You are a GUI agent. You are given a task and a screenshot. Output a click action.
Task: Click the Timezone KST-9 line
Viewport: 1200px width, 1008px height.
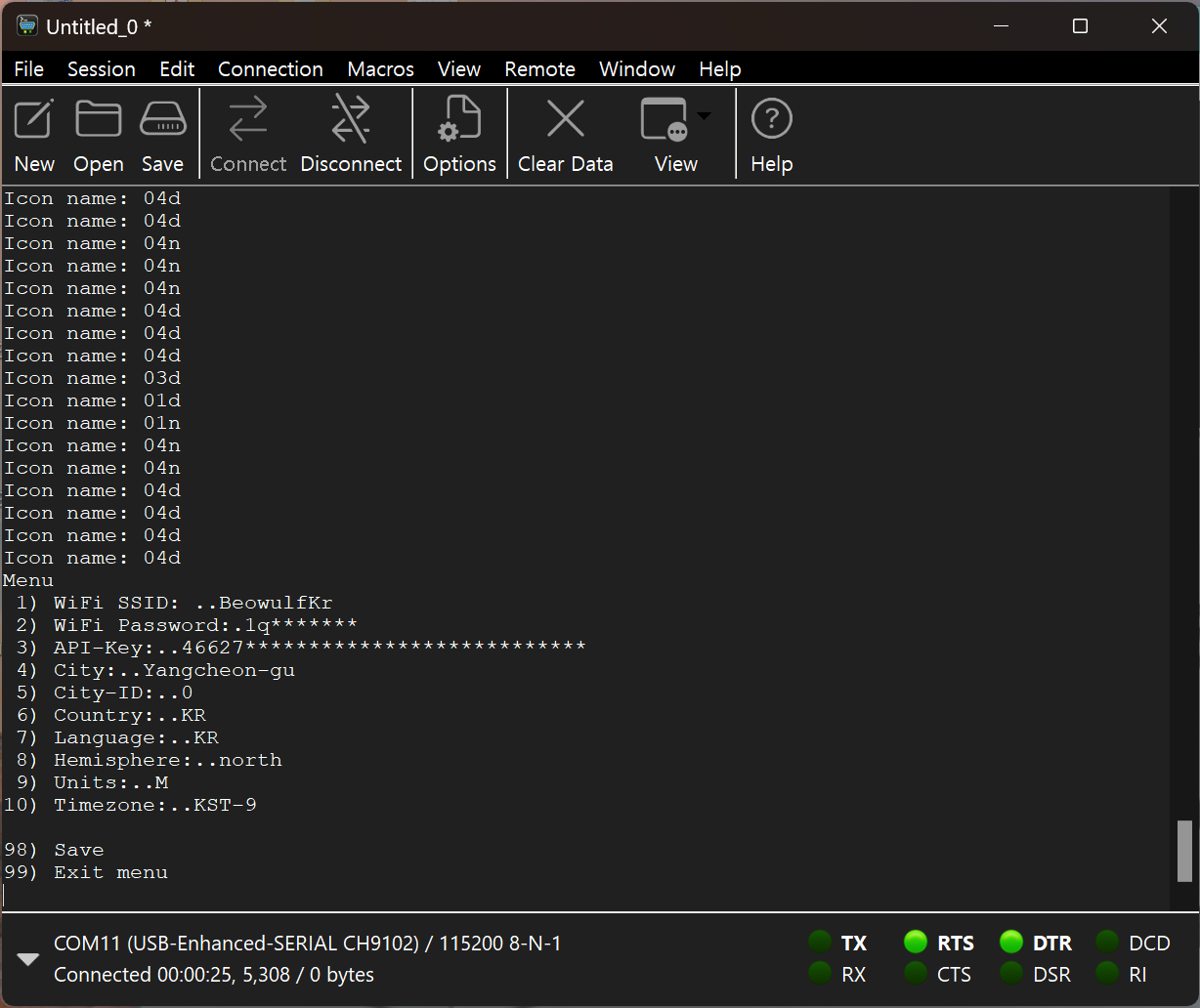point(130,805)
